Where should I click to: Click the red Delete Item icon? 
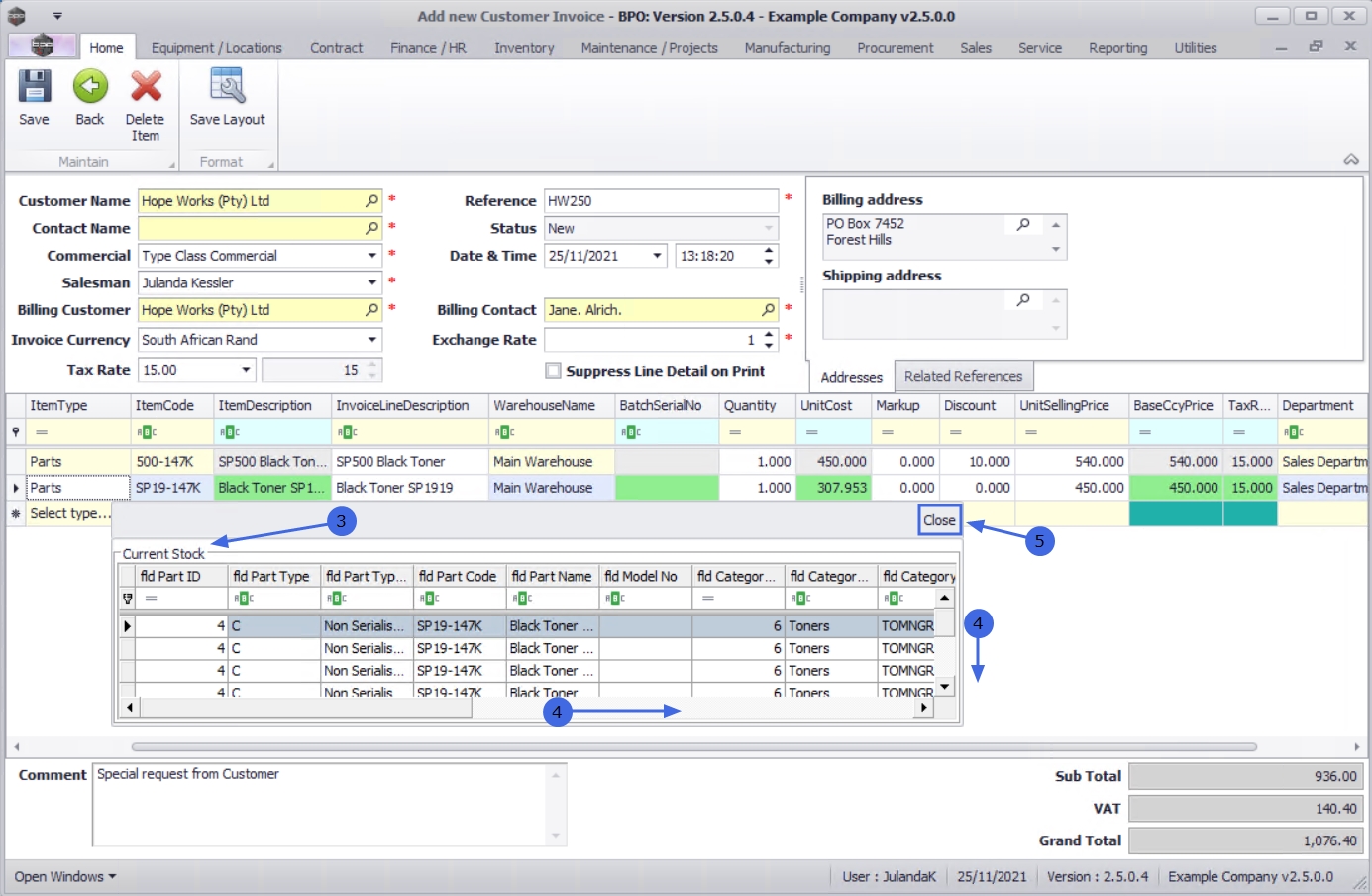point(146,87)
